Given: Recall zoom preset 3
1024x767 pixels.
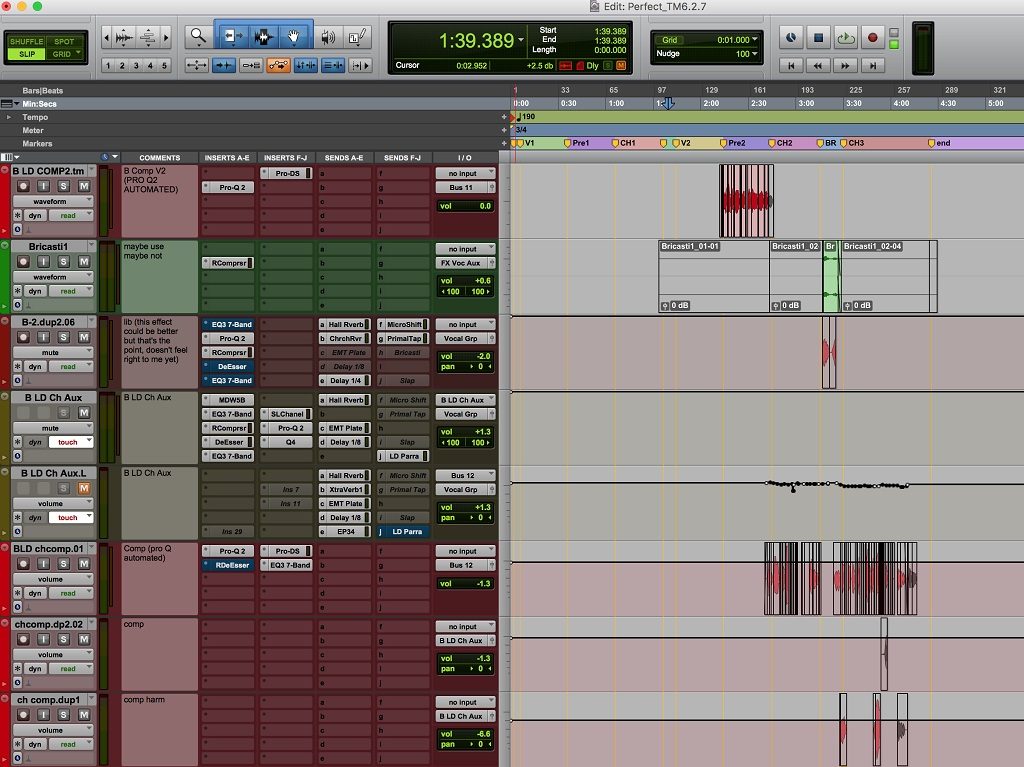Looking at the screenshot, I should [x=136, y=65].
